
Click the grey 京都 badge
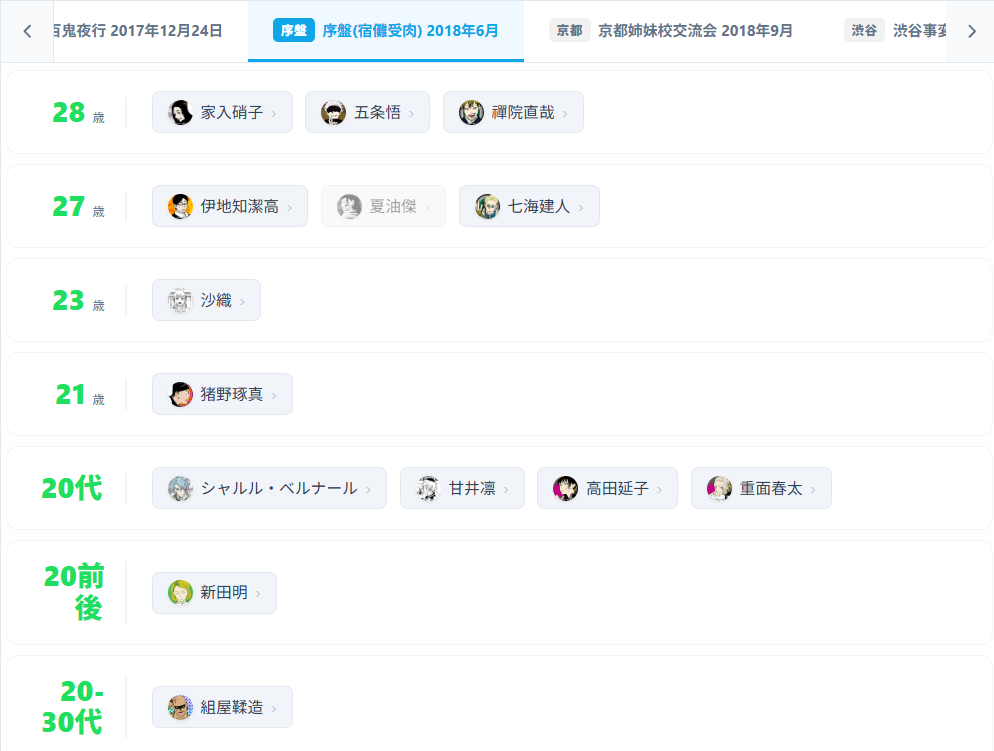tap(569, 30)
